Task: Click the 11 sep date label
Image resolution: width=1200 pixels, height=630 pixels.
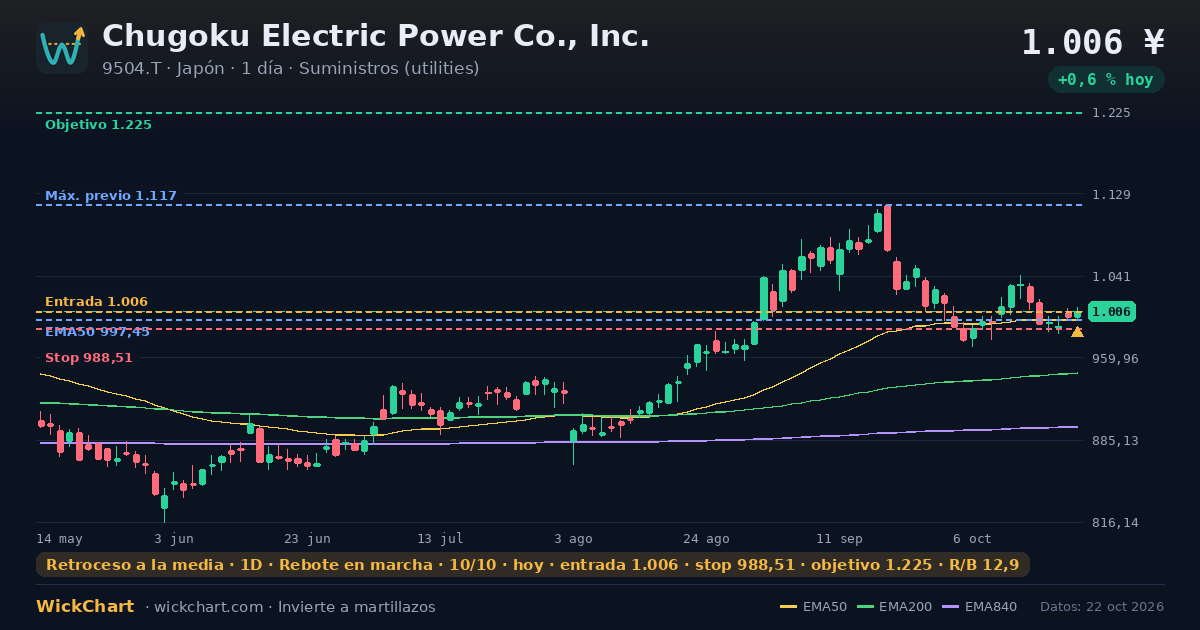Action: pyautogui.click(x=839, y=538)
